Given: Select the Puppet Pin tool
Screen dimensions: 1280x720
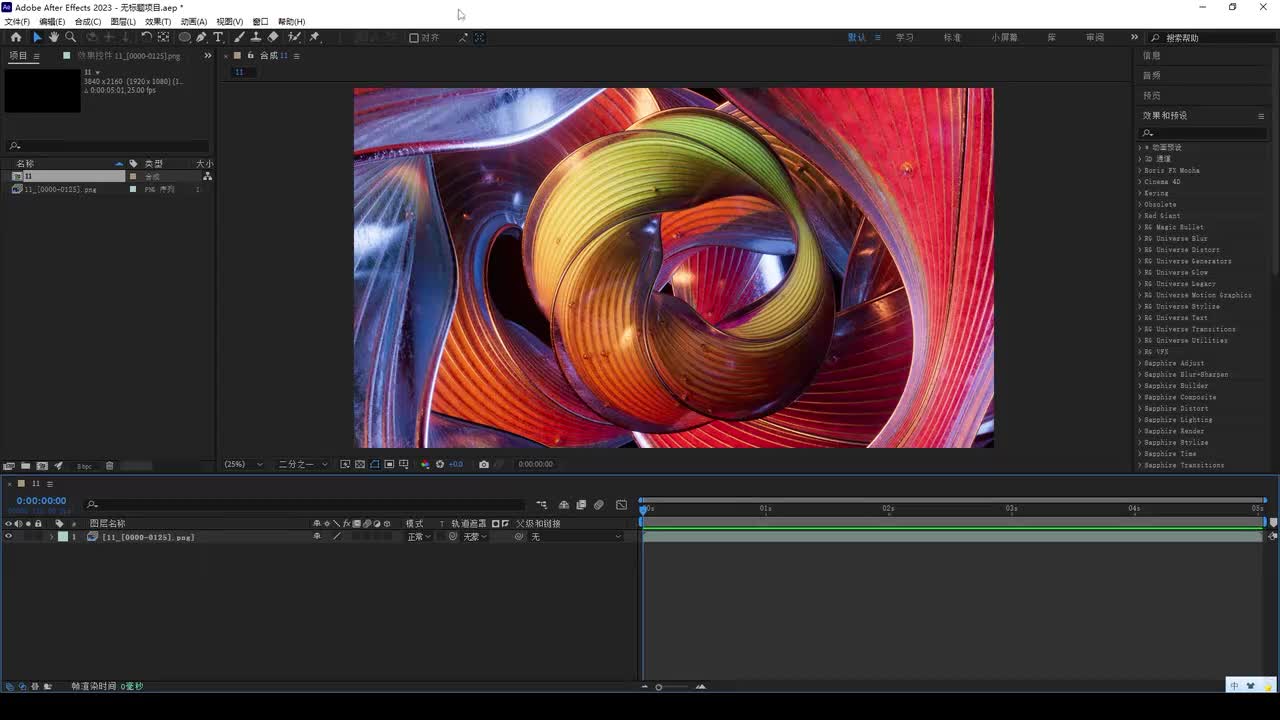Looking at the screenshot, I should tap(314, 37).
